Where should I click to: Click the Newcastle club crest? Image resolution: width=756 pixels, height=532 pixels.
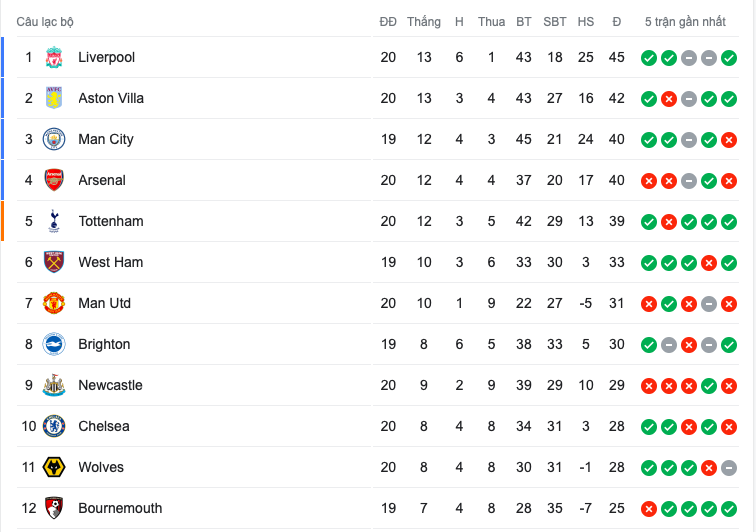pos(54,385)
